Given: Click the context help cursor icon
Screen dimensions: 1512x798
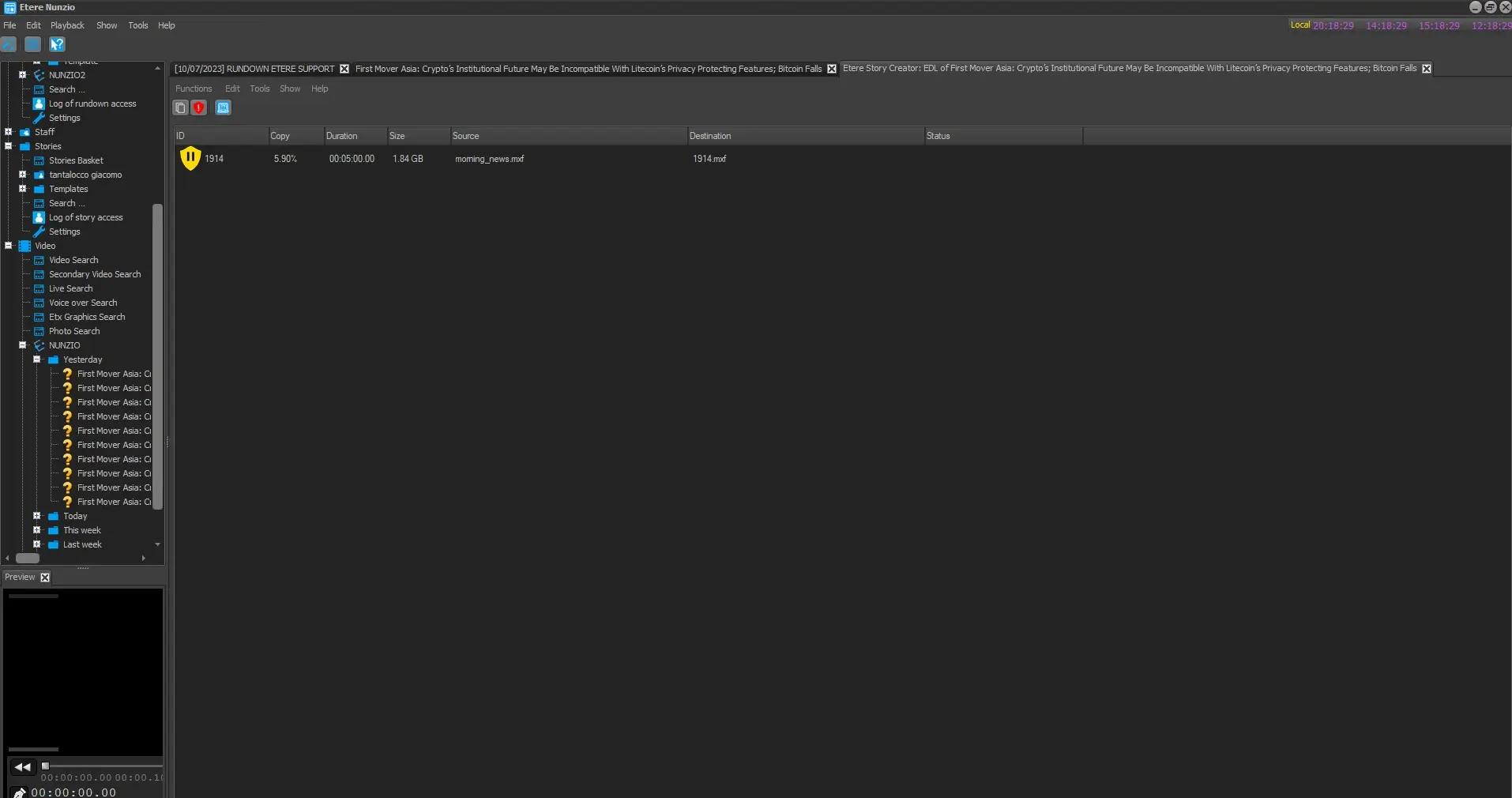Looking at the screenshot, I should pos(57,44).
